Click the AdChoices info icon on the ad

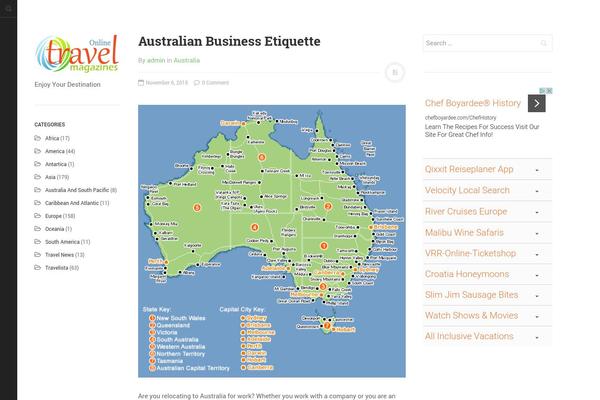542,91
